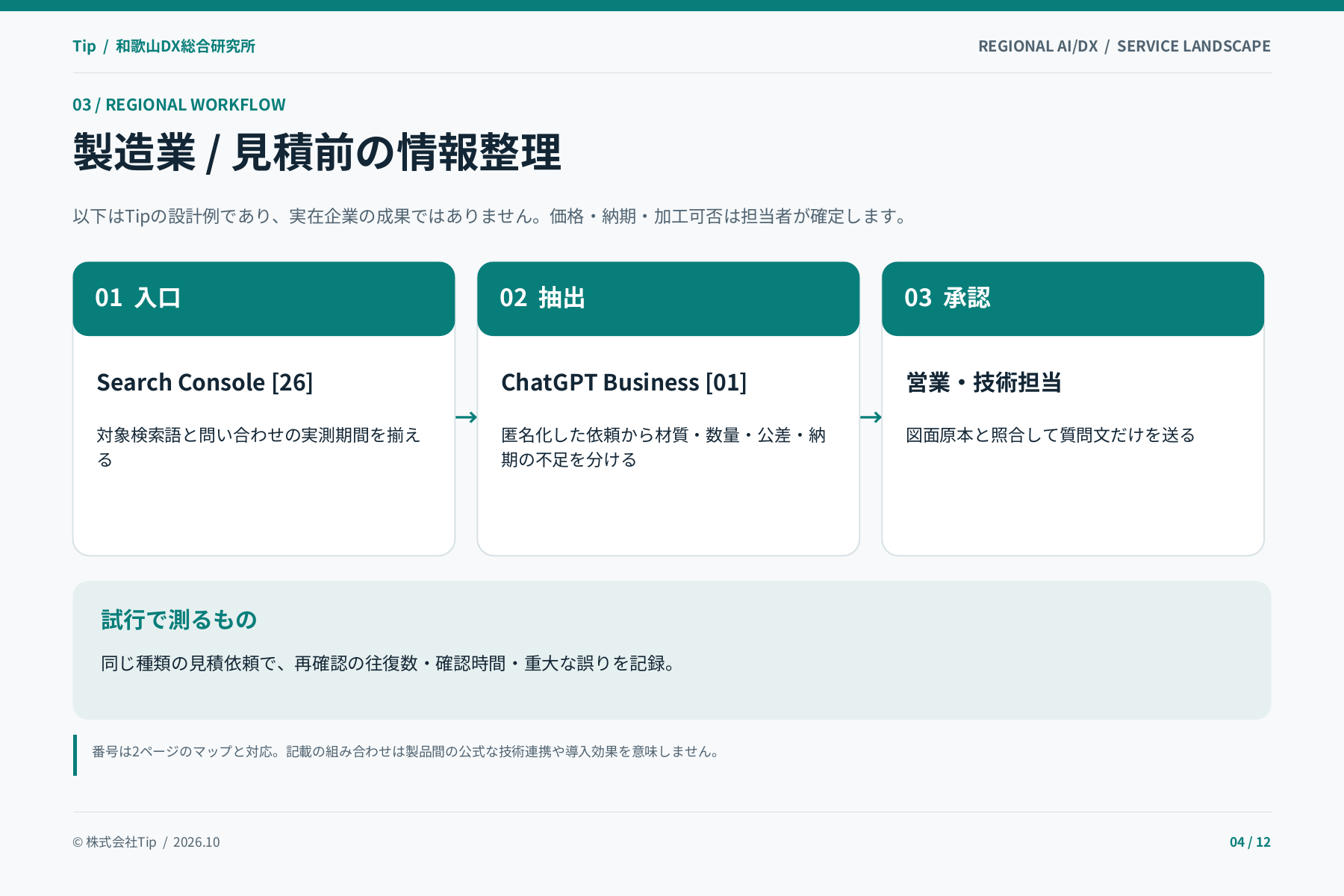Click the arrow between 入口 and 抽出 cards
The height and width of the screenshot is (896, 1344).
(x=466, y=417)
